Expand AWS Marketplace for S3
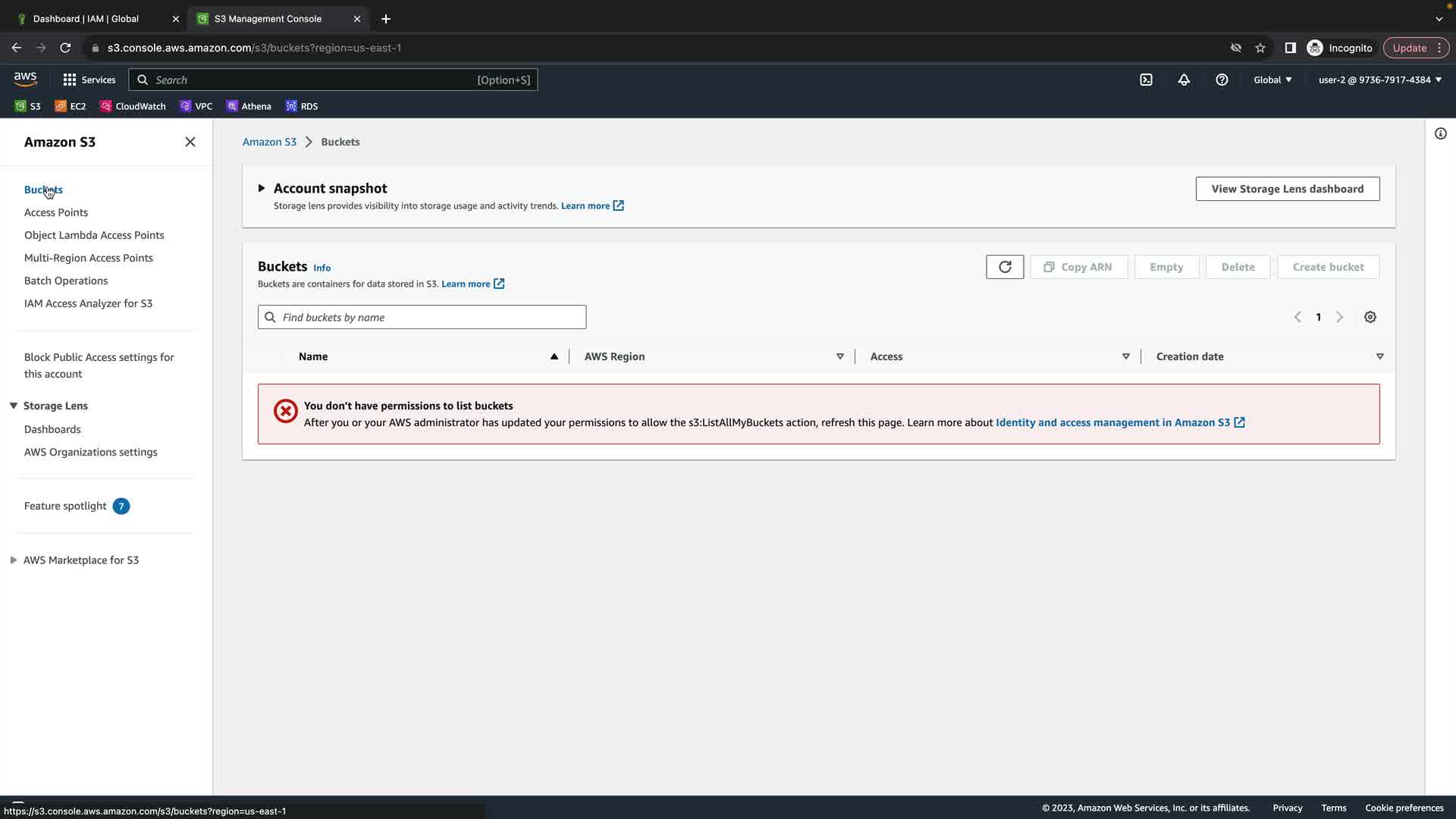This screenshot has height=819, width=1456. (14, 560)
